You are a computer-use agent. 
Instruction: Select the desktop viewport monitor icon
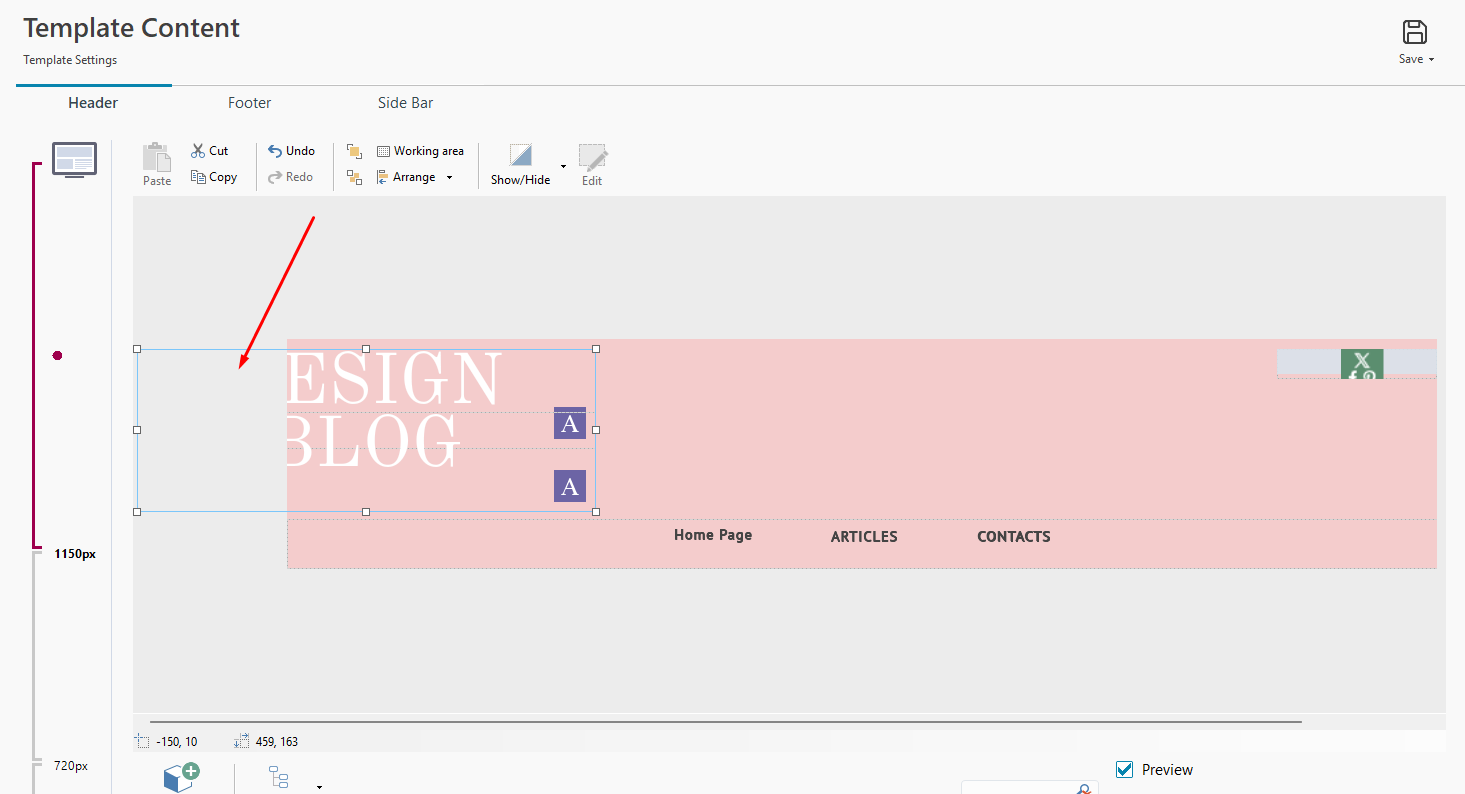74,159
